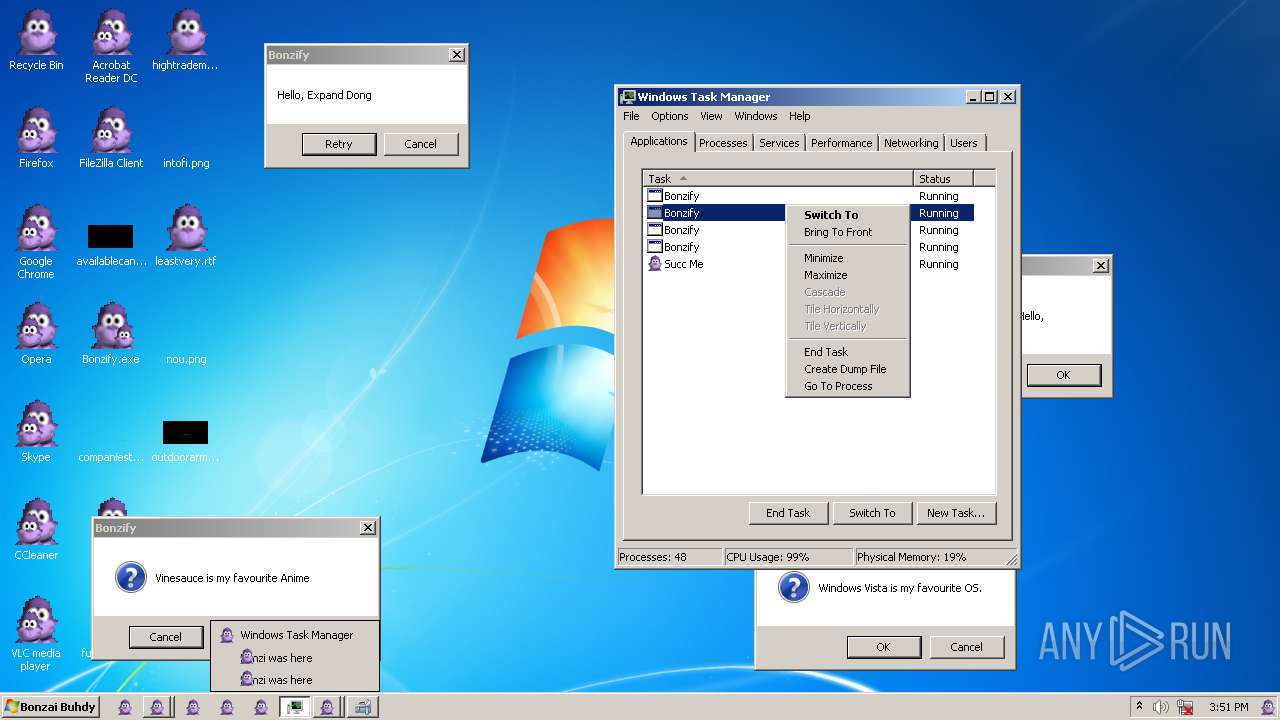Switch to the Services tab
This screenshot has width=1280, height=720.
click(x=779, y=143)
